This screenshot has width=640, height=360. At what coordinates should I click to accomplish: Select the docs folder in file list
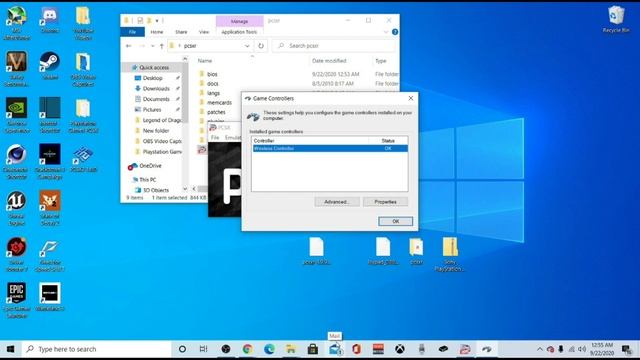point(213,84)
